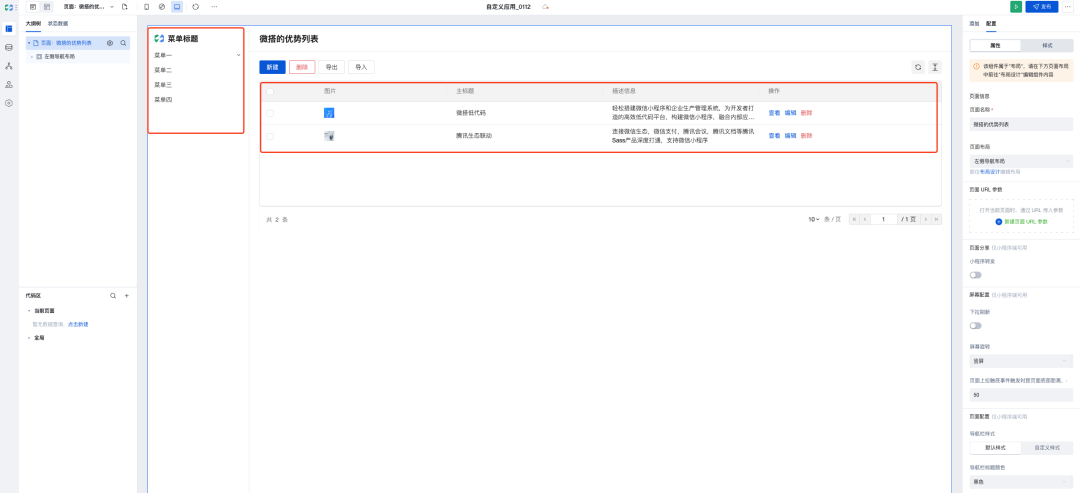Viewport: 1080px width, 493px height.
Task: Enable the 下拉刷新 toggle
Action: pos(975,326)
